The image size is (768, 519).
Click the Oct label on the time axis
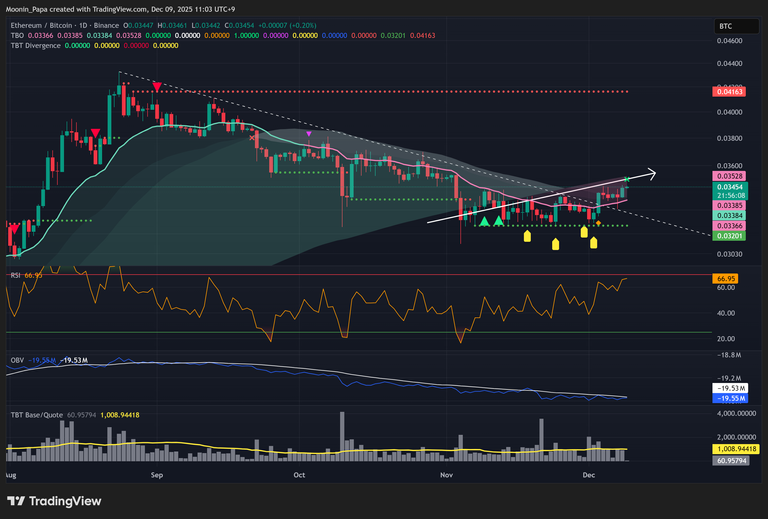tap(297, 477)
